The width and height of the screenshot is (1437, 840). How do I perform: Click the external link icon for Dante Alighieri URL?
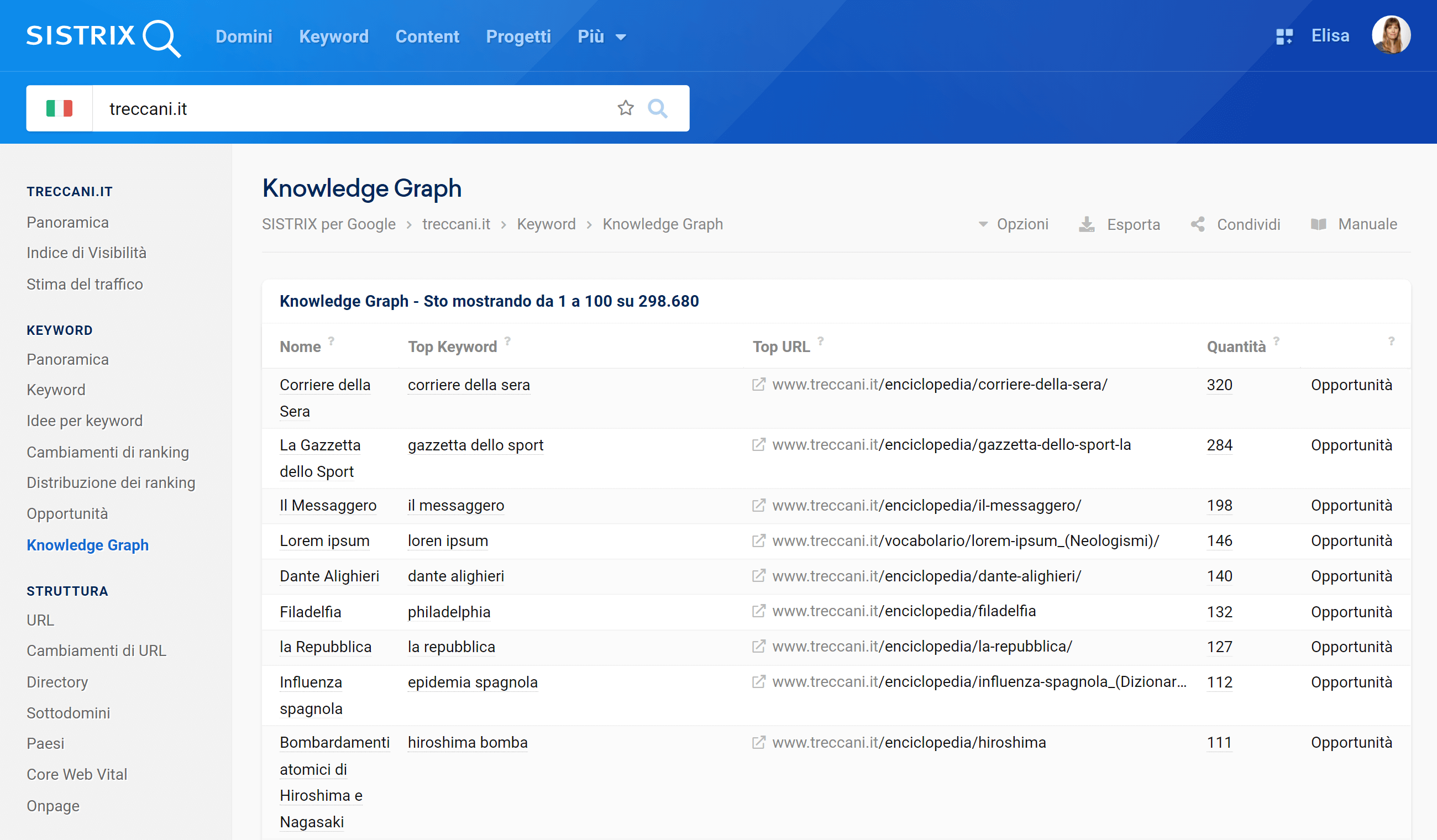pos(760,575)
